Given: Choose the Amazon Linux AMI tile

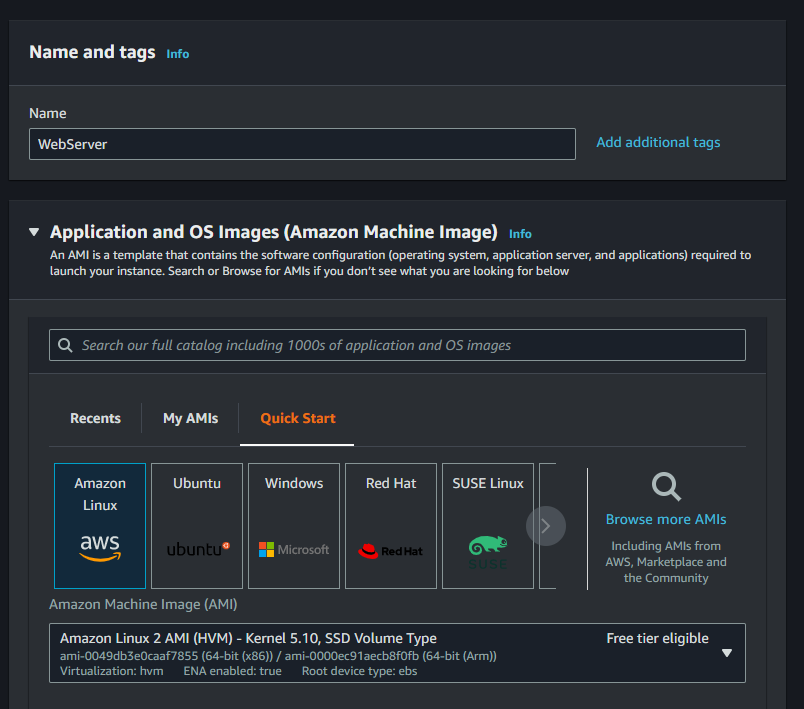Looking at the screenshot, I should 100,526.
